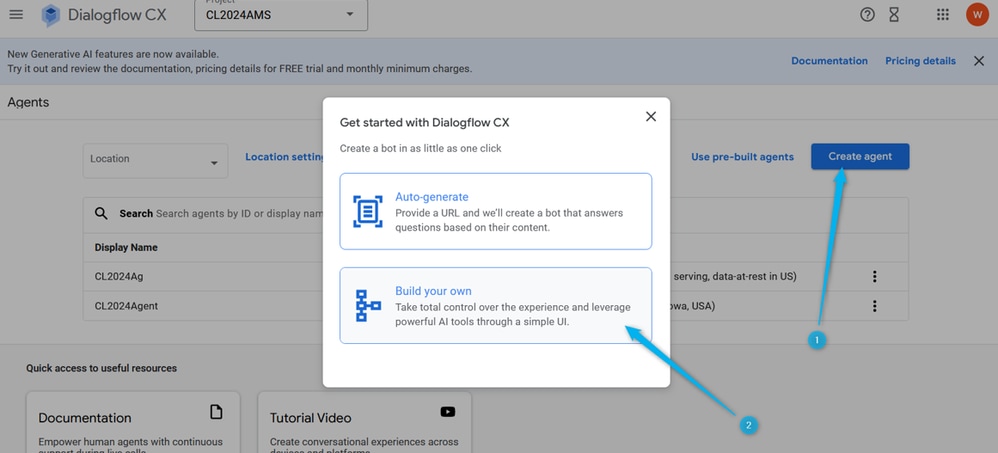Click 'Quick access to useful resources' heading

pos(101,368)
